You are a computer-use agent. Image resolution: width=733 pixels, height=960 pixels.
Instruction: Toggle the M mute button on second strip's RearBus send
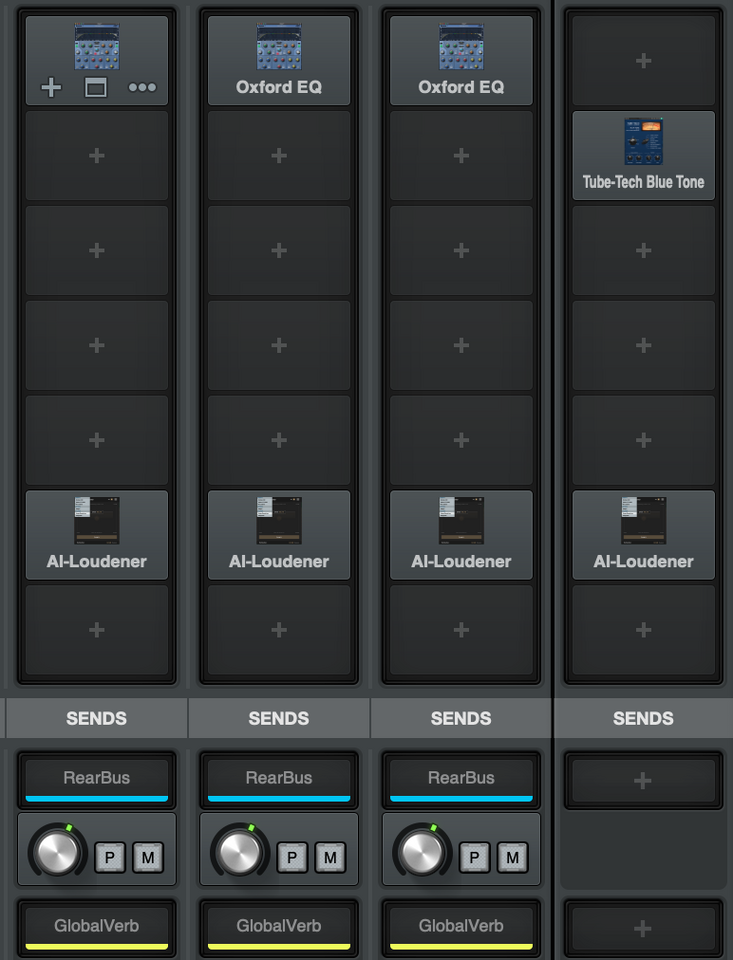pyautogui.click(x=331, y=857)
